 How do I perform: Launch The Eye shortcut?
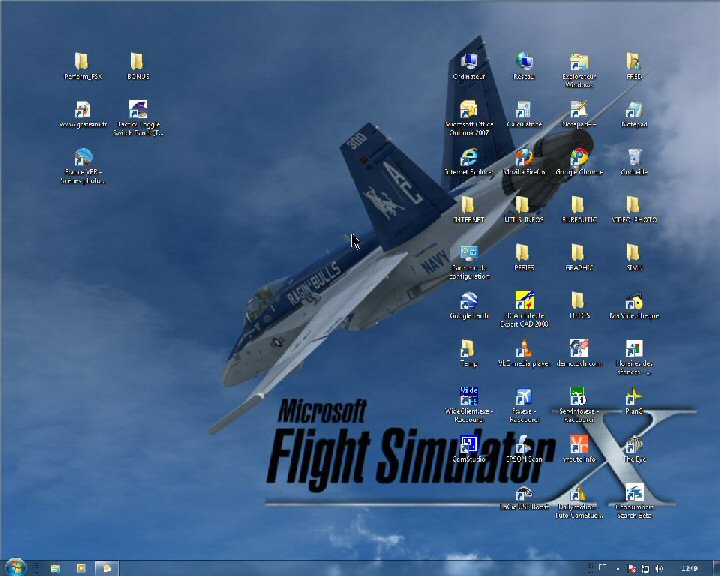pyautogui.click(x=634, y=449)
